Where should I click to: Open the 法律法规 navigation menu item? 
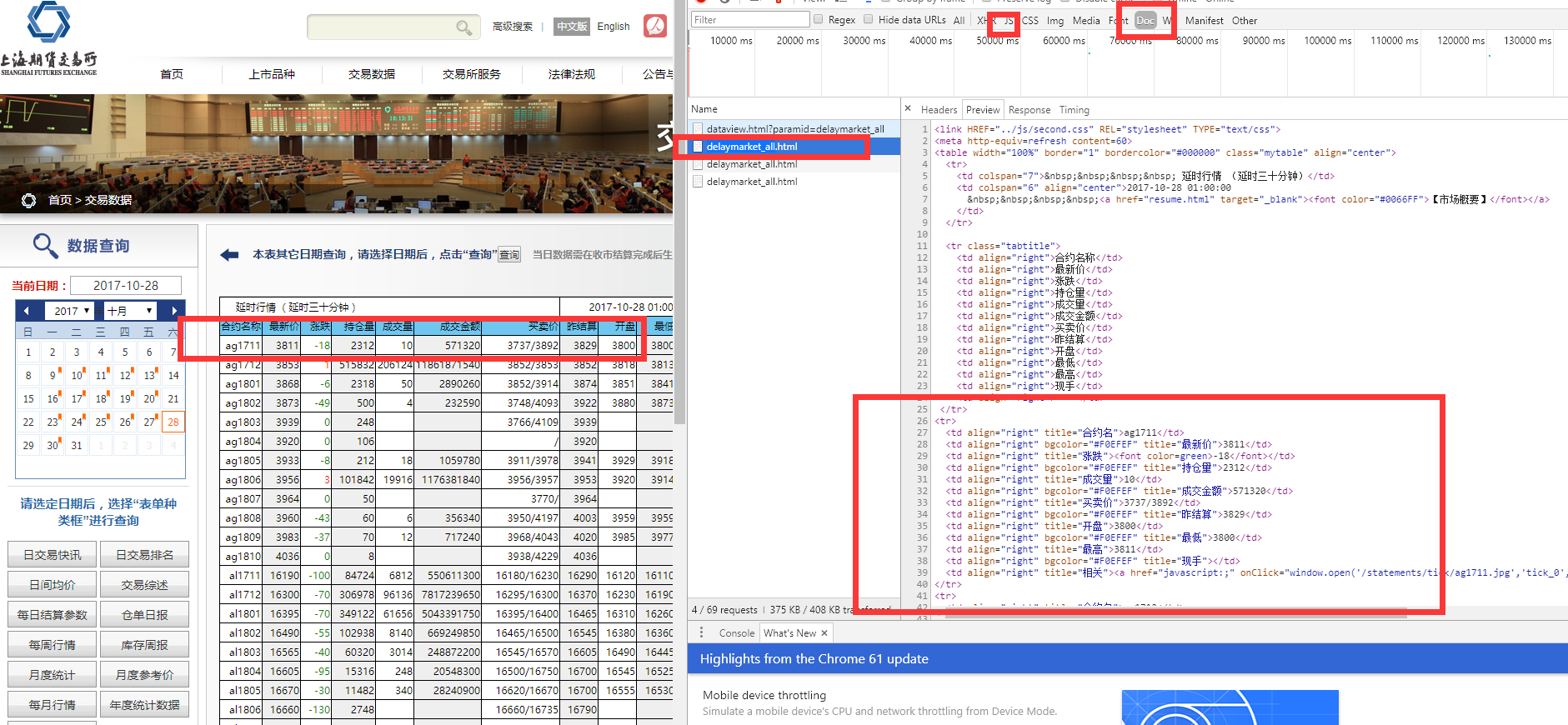tap(572, 74)
